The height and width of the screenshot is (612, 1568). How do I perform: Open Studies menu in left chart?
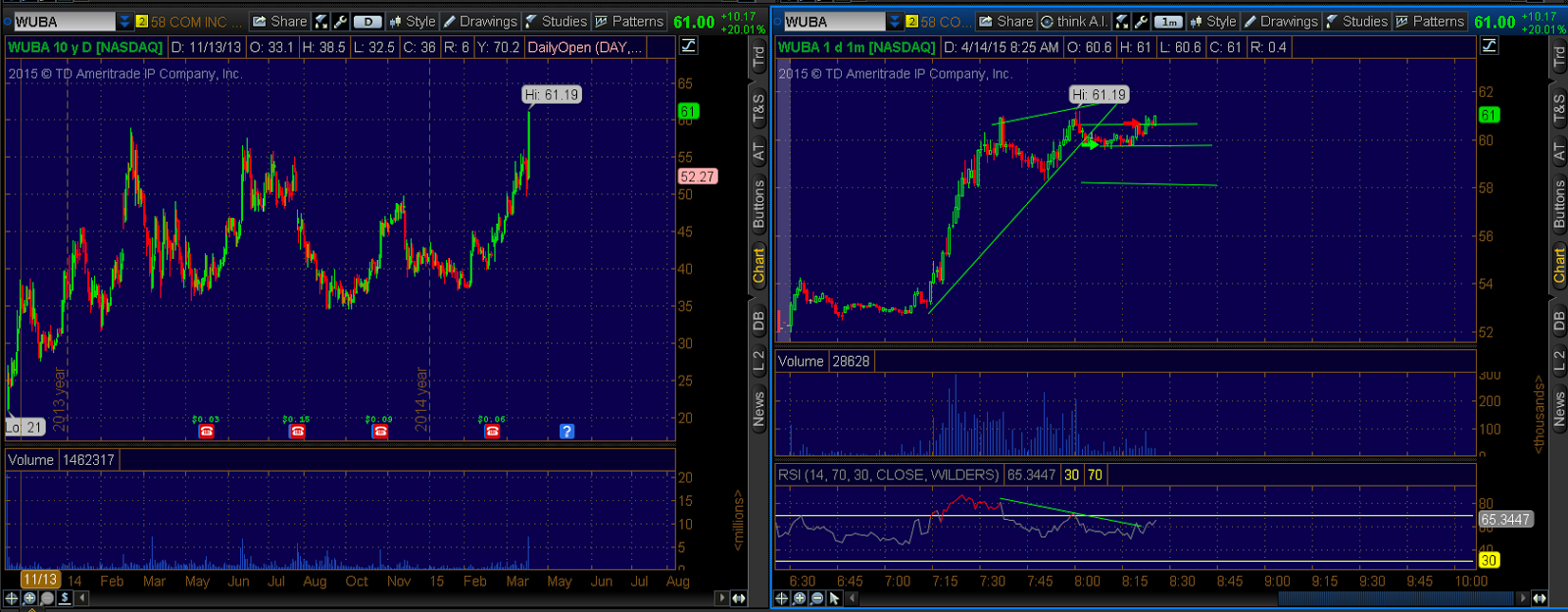coord(556,22)
